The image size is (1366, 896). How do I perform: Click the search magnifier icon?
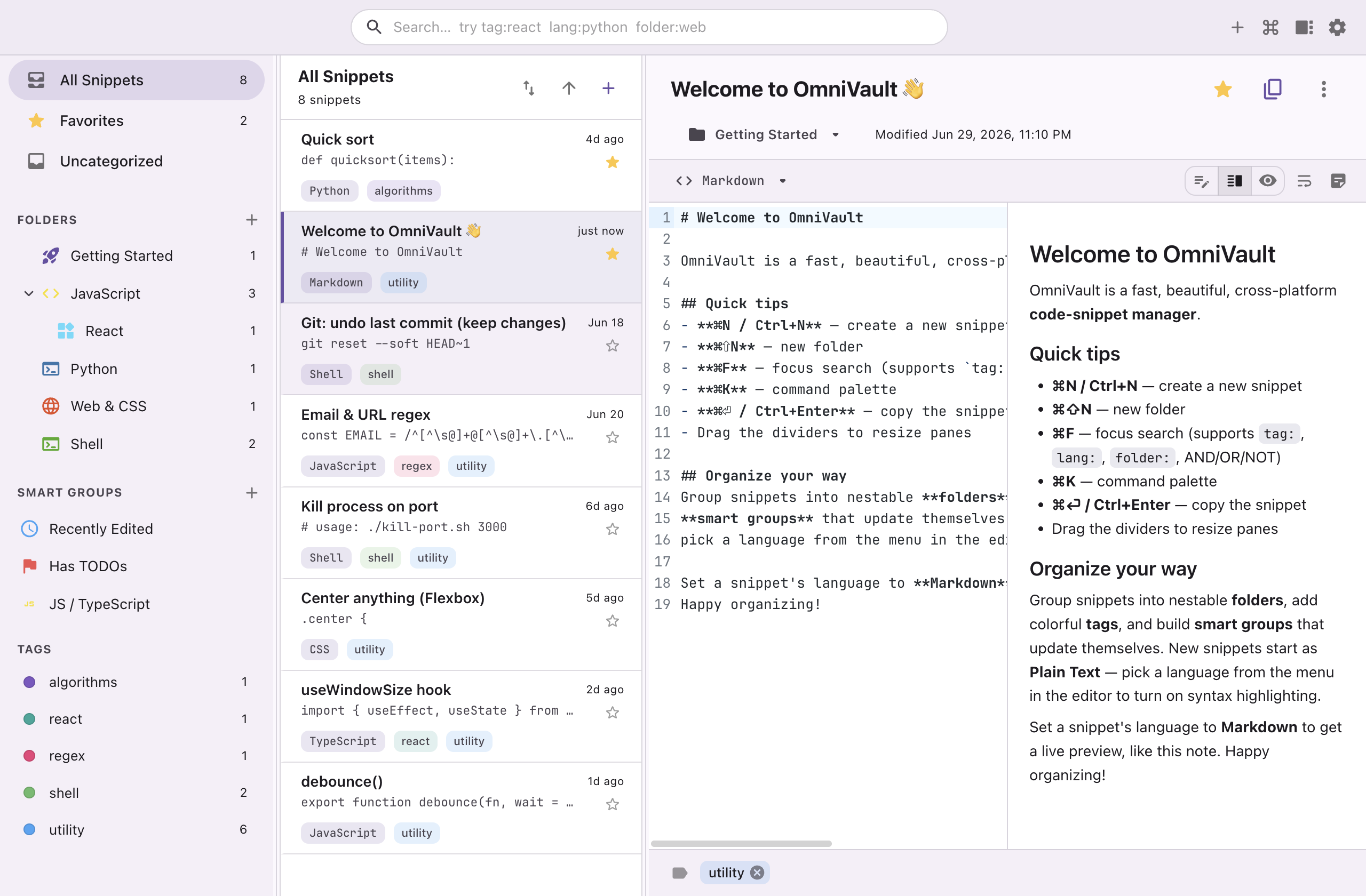pyautogui.click(x=374, y=27)
